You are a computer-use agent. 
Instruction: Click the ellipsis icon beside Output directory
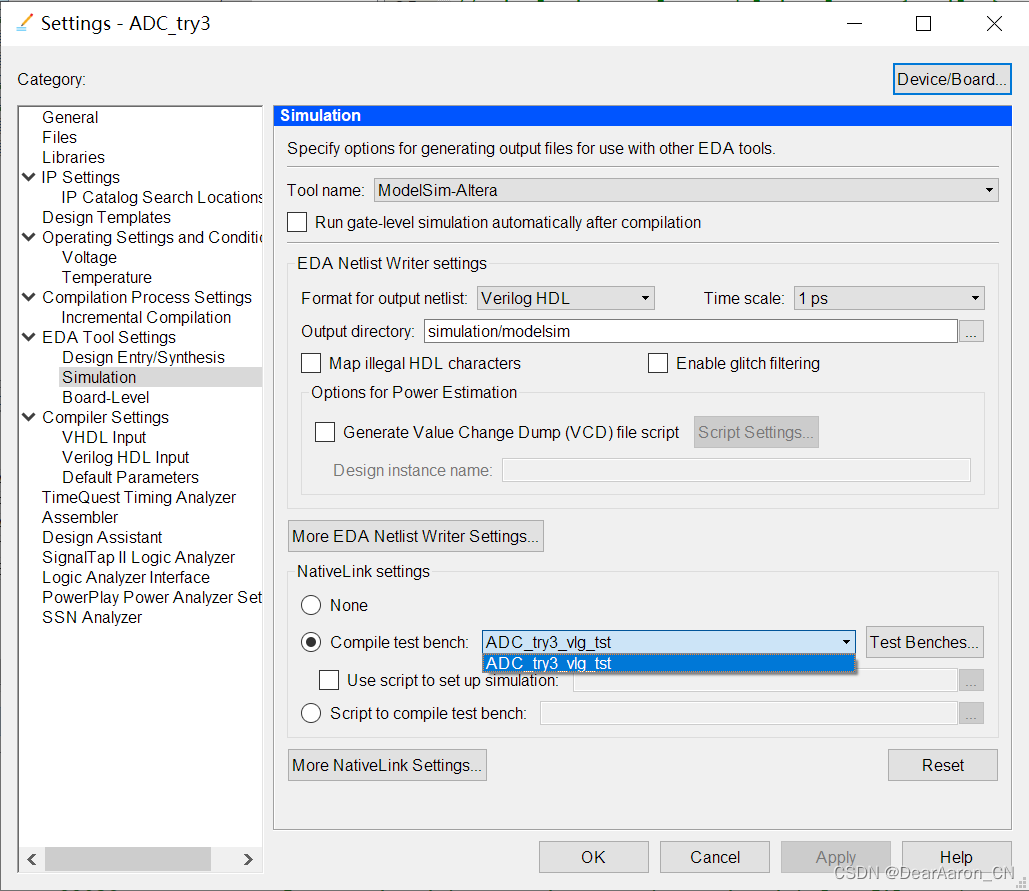coord(970,331)
